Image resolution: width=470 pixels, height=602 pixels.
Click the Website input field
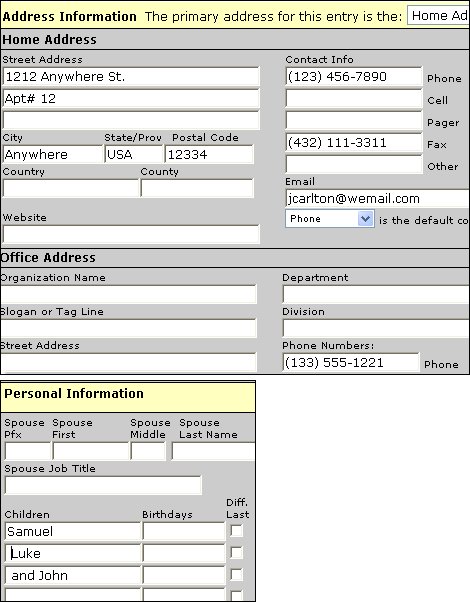tap(131, 234)
